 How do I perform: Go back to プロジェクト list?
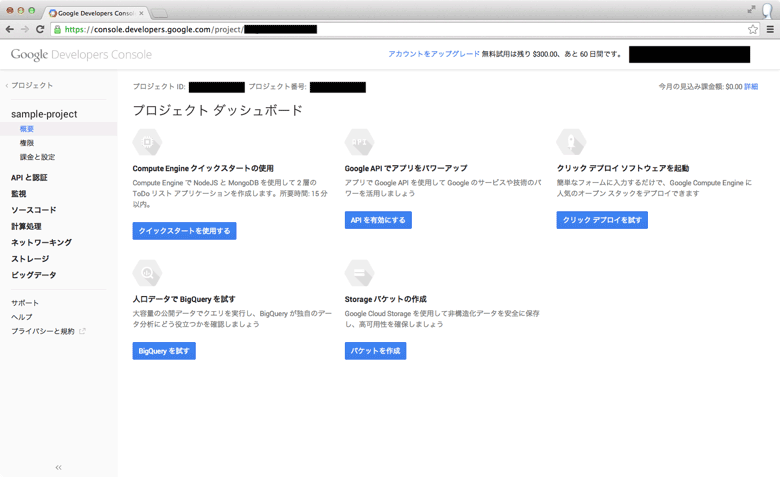(x=29, y=86)
